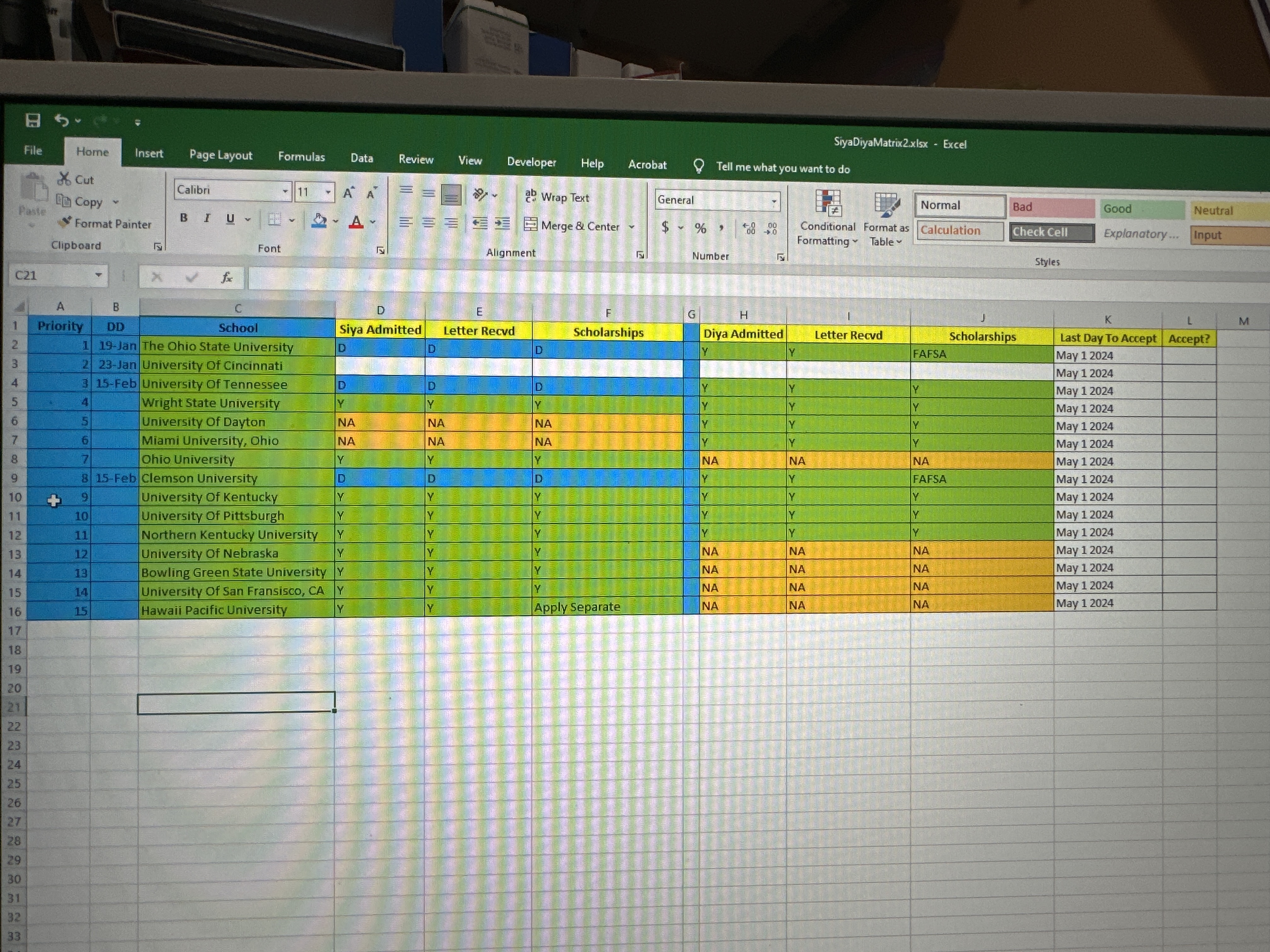1270x952 pixels.
Task: Click the Paste clipboard icon
Action: pos(33,188)
